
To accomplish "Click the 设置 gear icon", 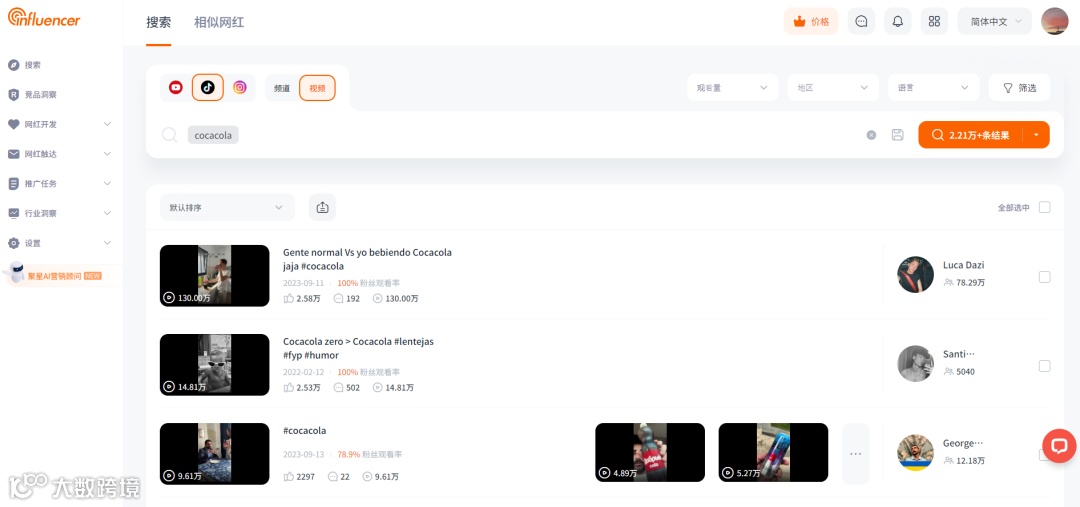I will pos(14,243).
